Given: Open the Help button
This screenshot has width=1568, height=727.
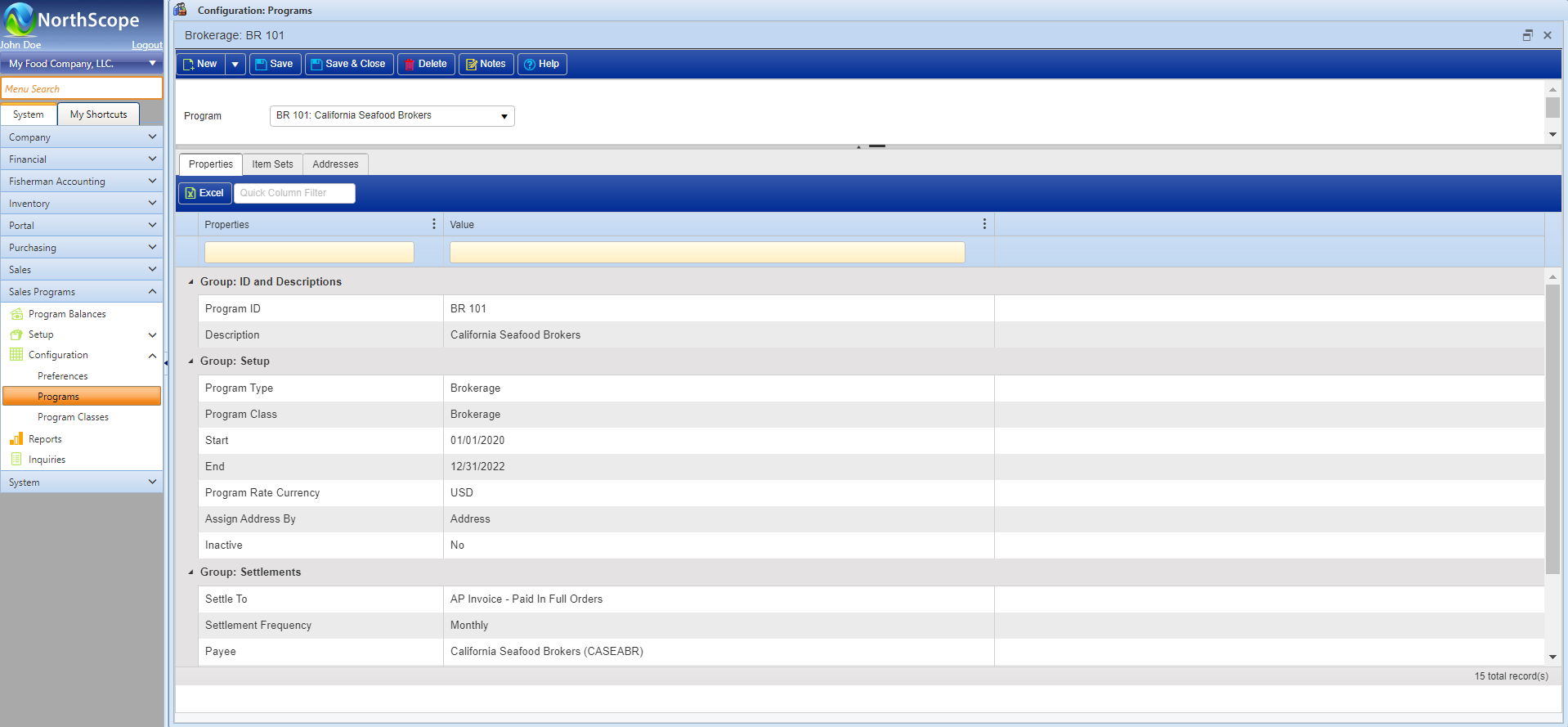Looking at the screenshot, I should (x=541, y=64).
